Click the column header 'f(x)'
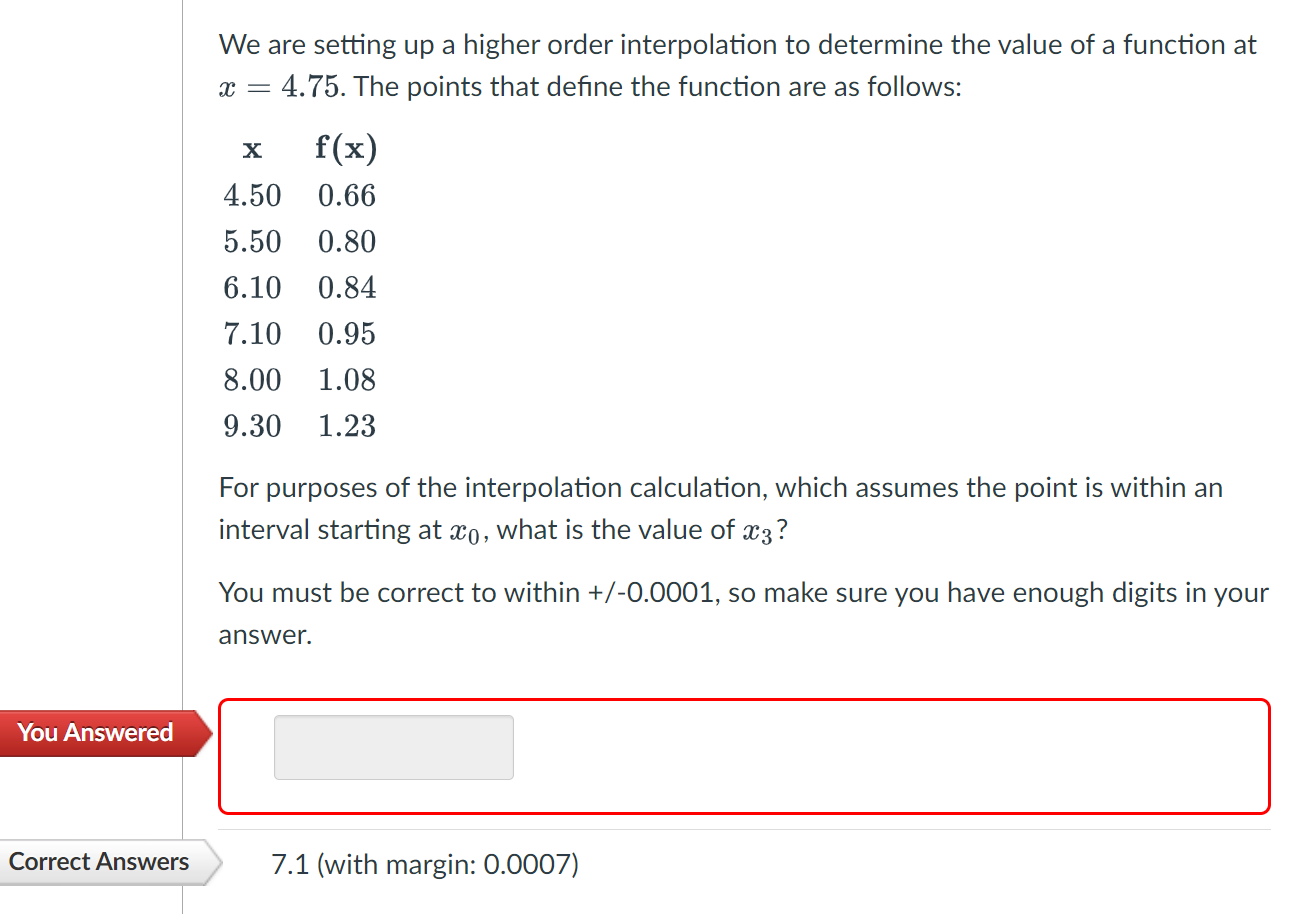1295x914 pixels. [x=346, y=147]
